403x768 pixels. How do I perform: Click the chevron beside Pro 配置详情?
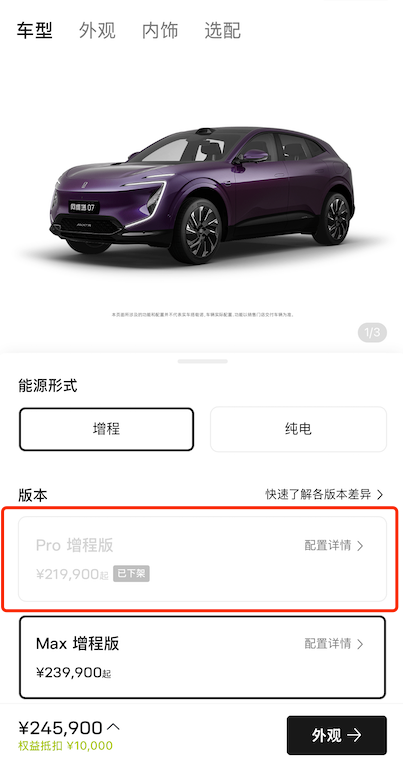click(360, 546)
